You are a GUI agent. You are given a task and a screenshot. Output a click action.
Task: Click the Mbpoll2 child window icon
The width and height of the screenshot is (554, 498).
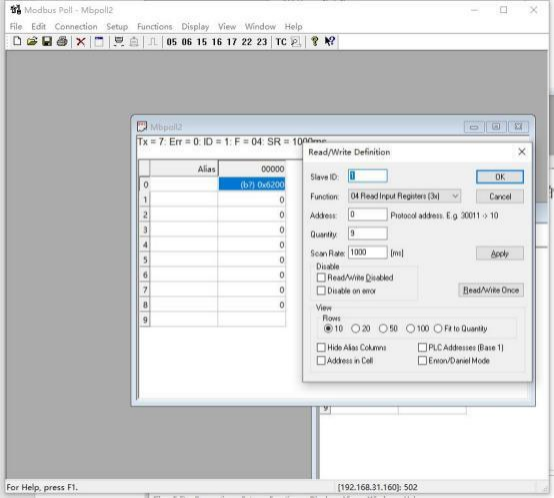pyautogui.click(x=142, y=126)
